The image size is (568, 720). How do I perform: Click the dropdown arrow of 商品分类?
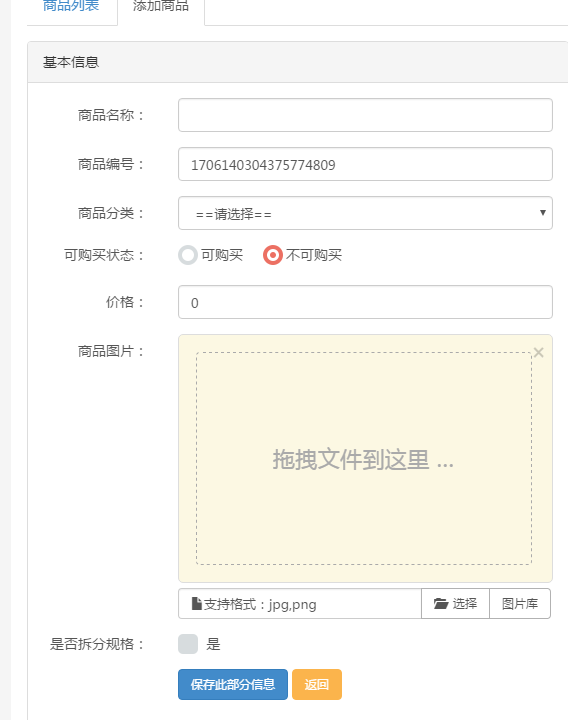pos(543,213)
